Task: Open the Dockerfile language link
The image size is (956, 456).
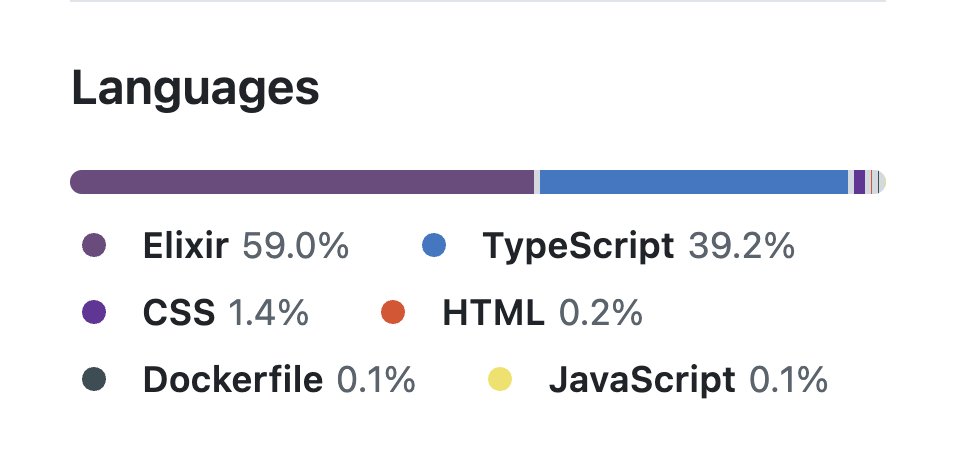Action: click(249, 380)
